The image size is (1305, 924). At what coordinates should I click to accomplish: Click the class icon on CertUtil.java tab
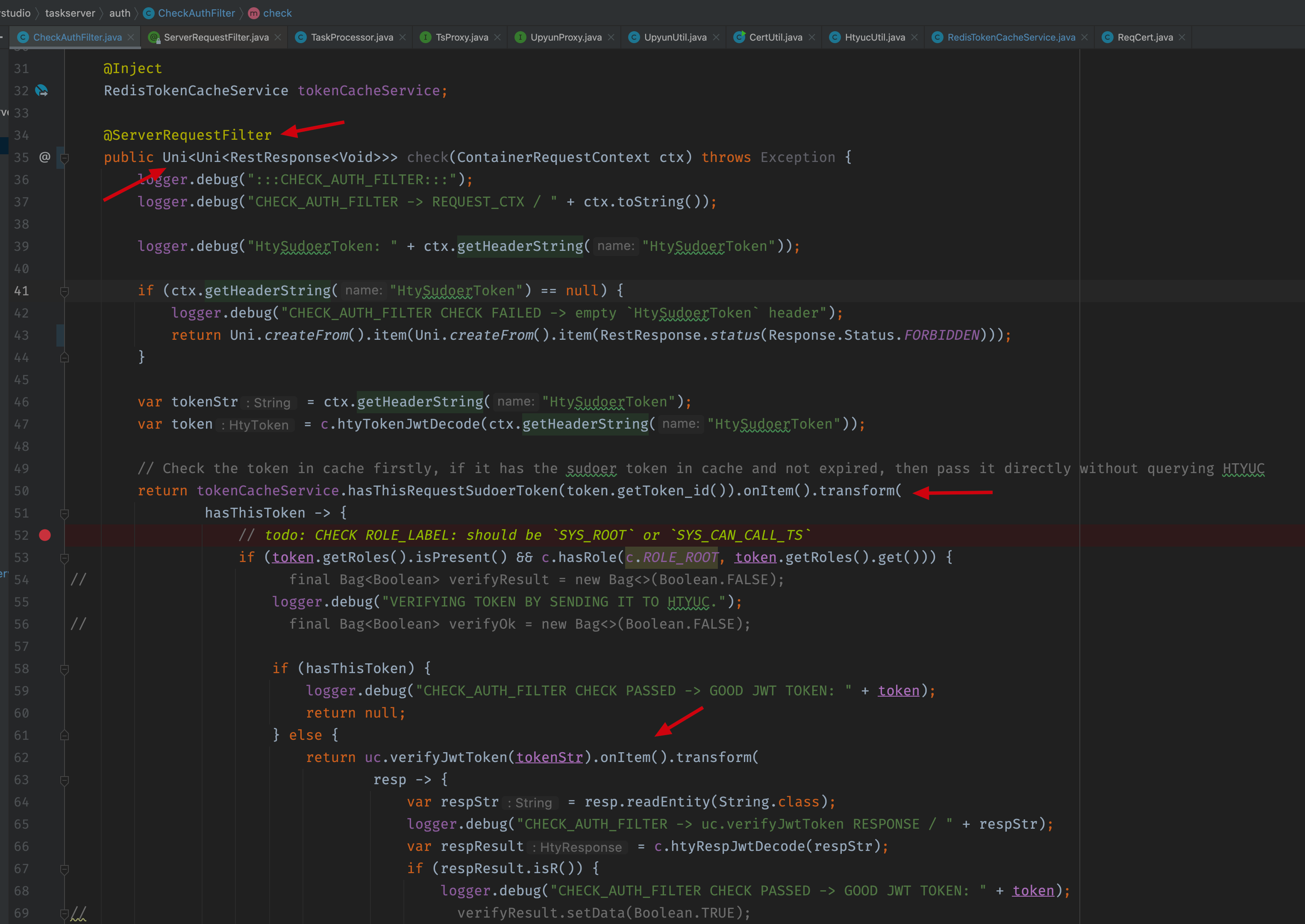(x=739, y=37)
